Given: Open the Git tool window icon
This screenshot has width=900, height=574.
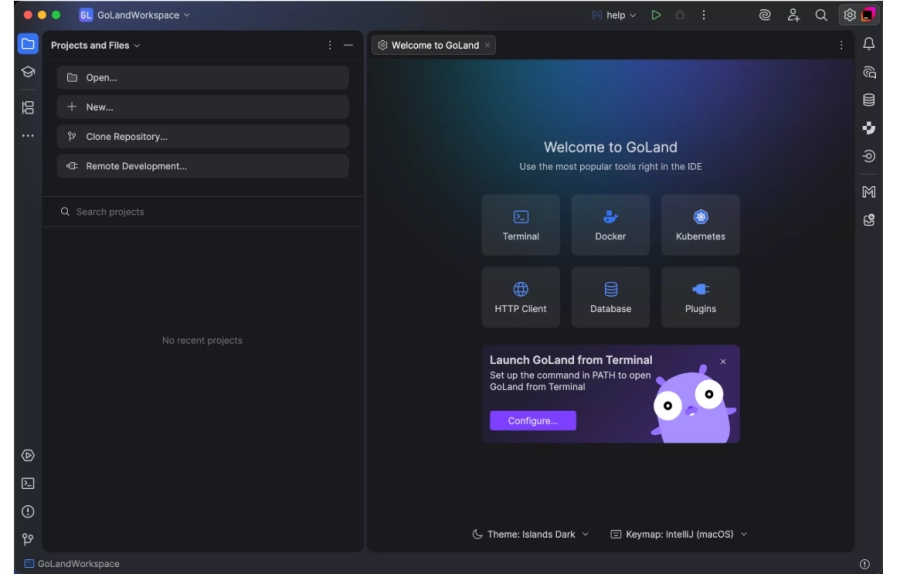Looking at the screenshot, I should tap(28, 539).
